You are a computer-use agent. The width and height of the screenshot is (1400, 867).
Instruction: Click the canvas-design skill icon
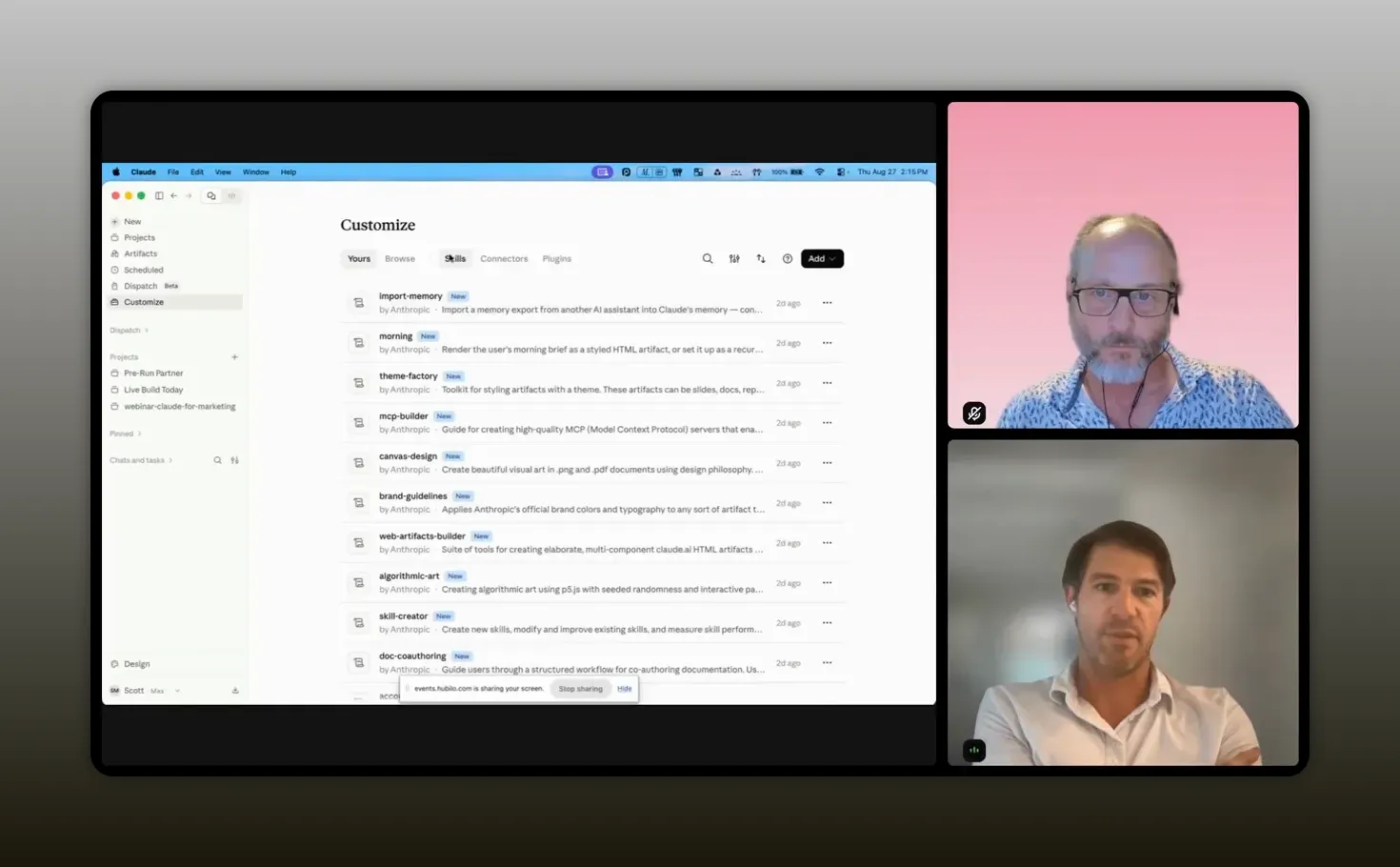(x=359, y=463)
